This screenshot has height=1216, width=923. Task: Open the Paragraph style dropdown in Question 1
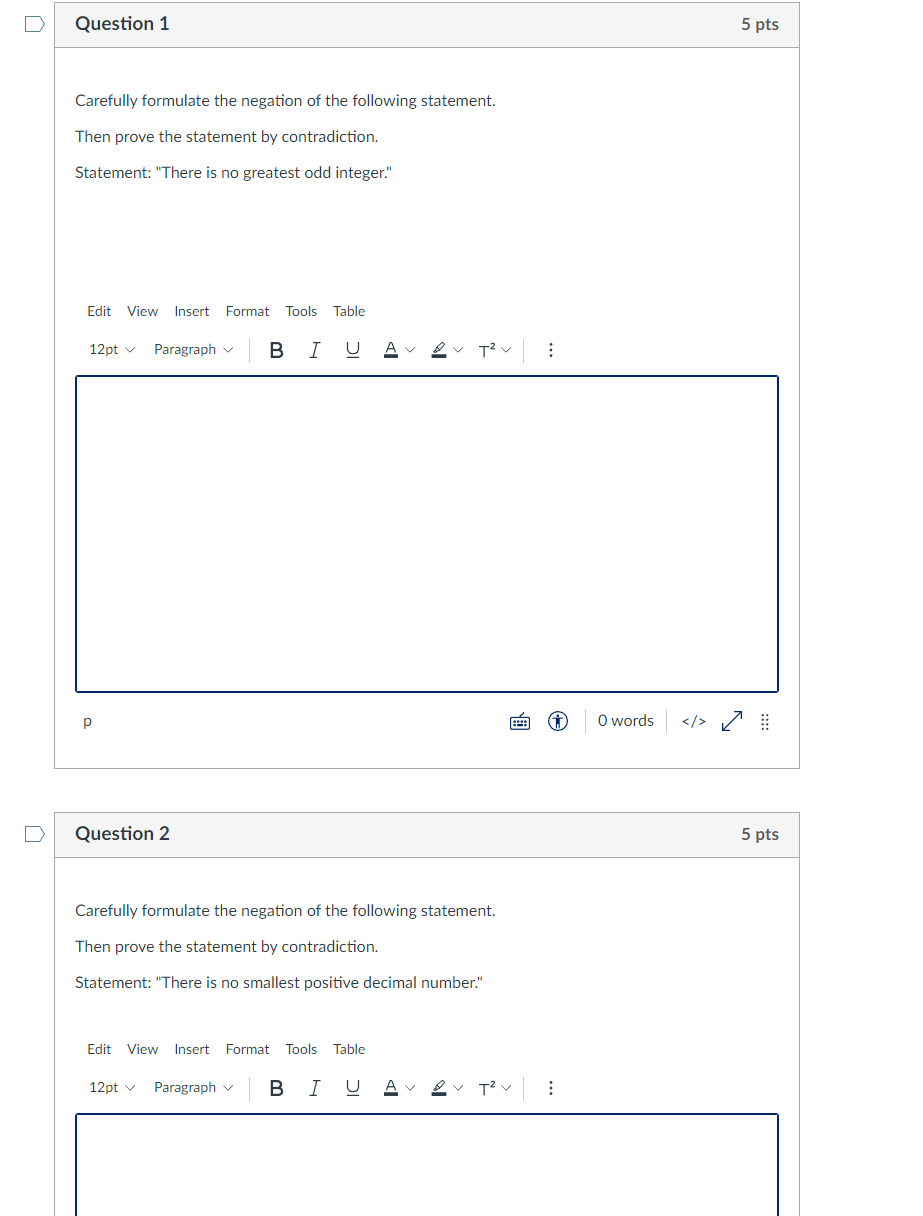[194, 350]
